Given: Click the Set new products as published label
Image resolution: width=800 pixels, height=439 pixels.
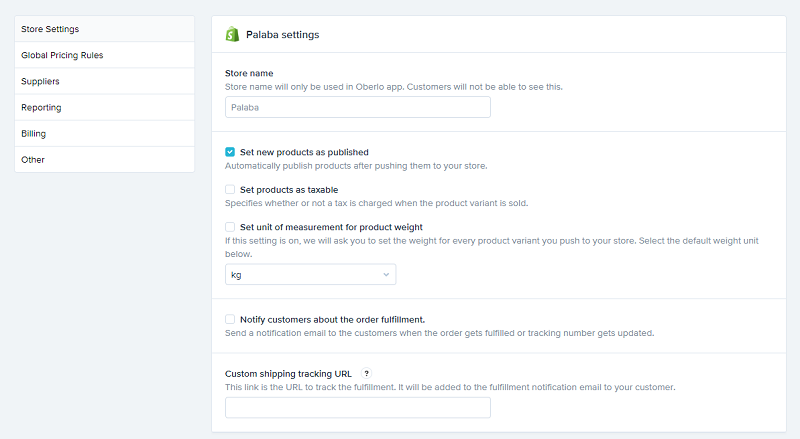Looking at the screenshot, I should click(x=304, y=152).
